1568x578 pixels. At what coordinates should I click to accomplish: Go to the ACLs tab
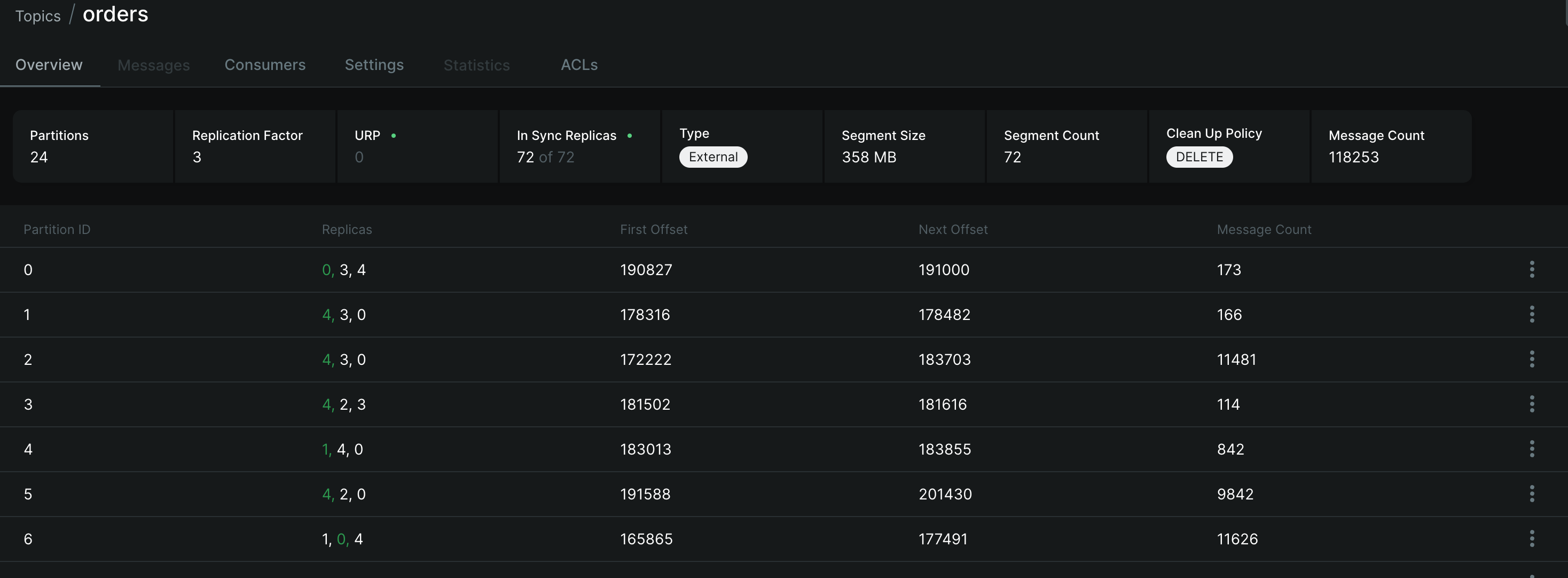tap(579, 65)
